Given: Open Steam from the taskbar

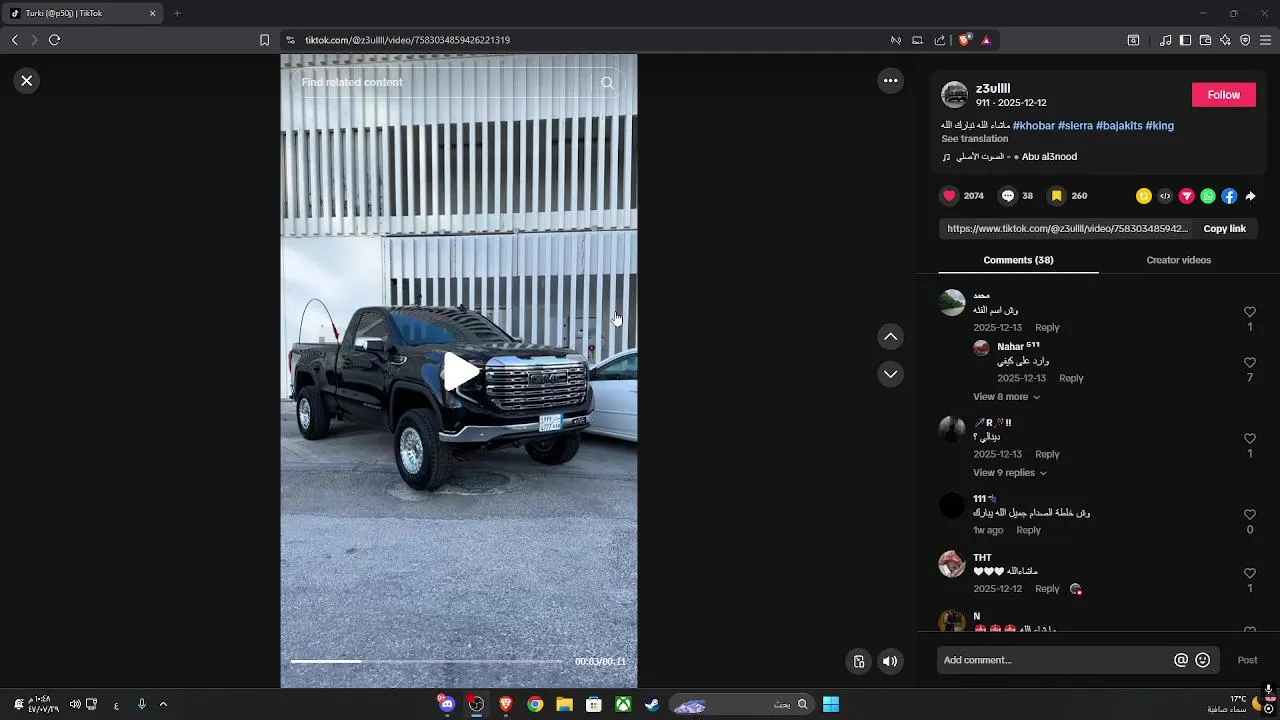Looking at the screenshot, I should (651, 704).
